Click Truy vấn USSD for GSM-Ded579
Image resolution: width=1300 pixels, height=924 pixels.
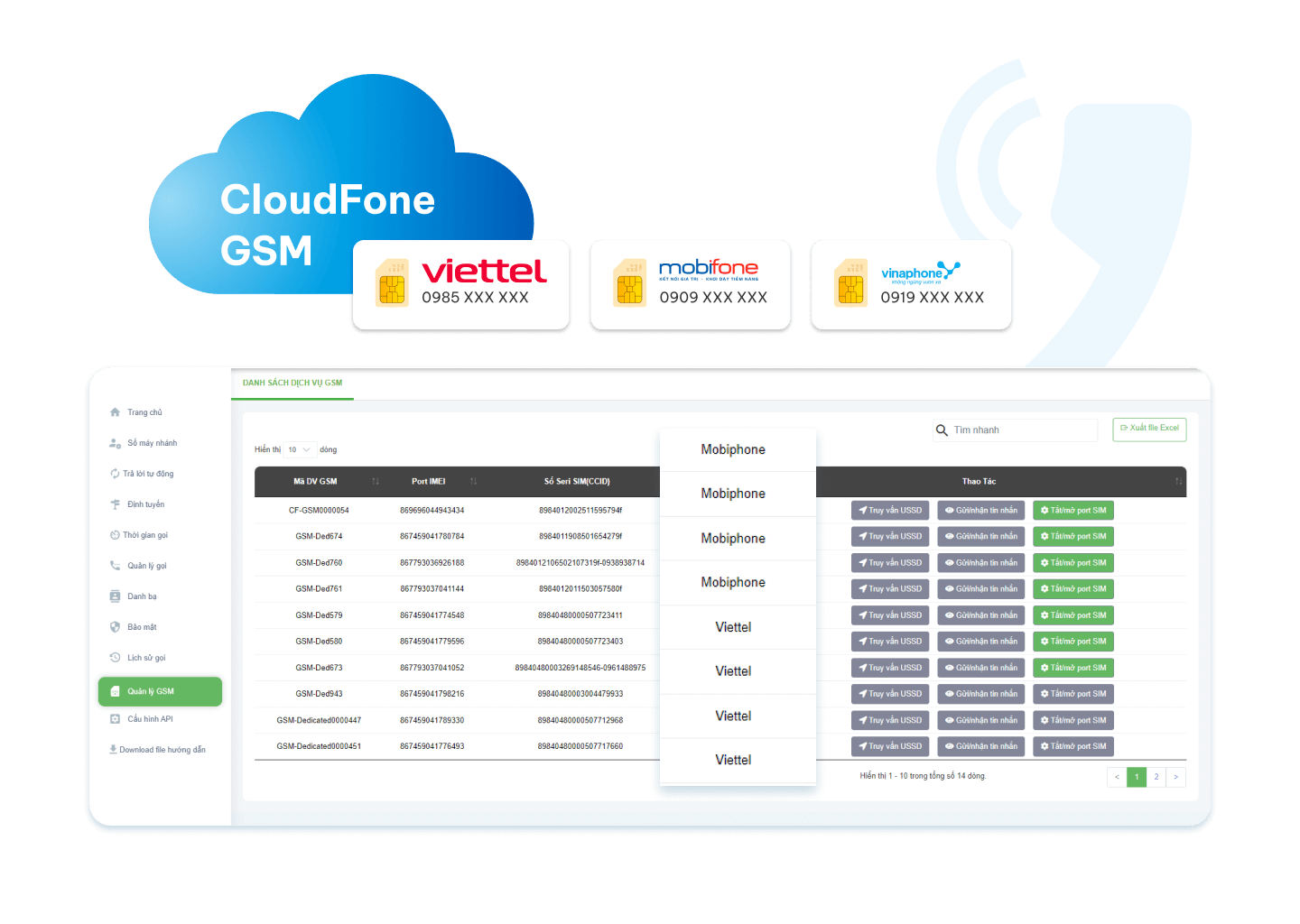(890, 615)
